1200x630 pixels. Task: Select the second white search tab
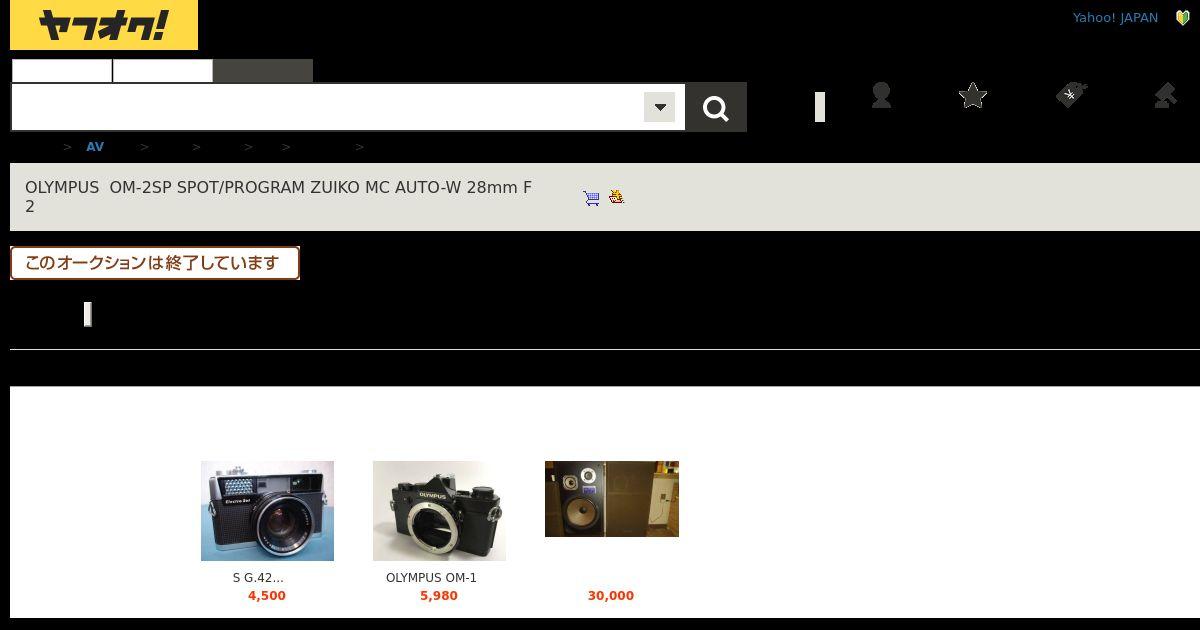[x=163, y=71]
